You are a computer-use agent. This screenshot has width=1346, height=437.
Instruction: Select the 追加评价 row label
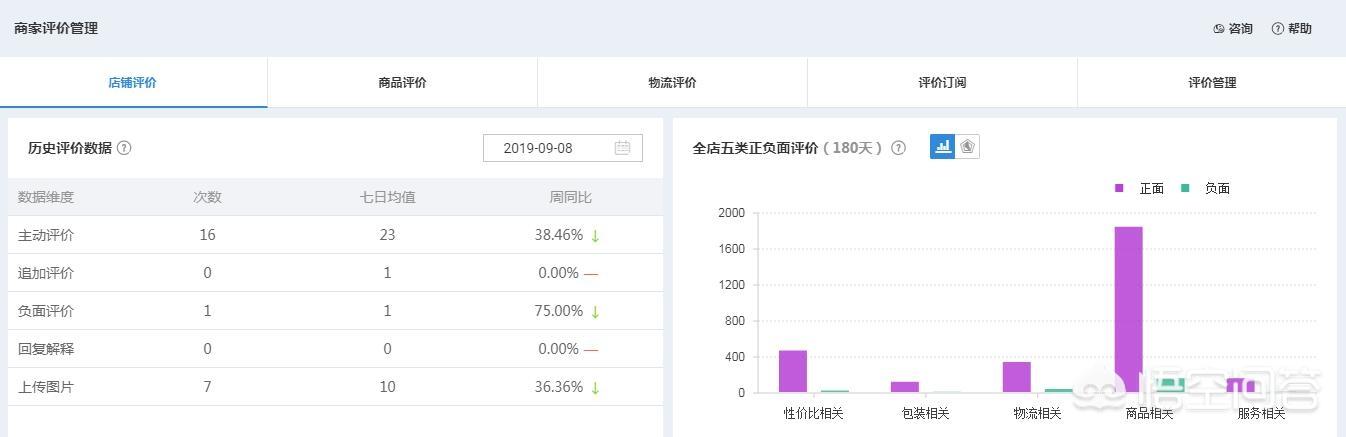[x=46, y=273]
